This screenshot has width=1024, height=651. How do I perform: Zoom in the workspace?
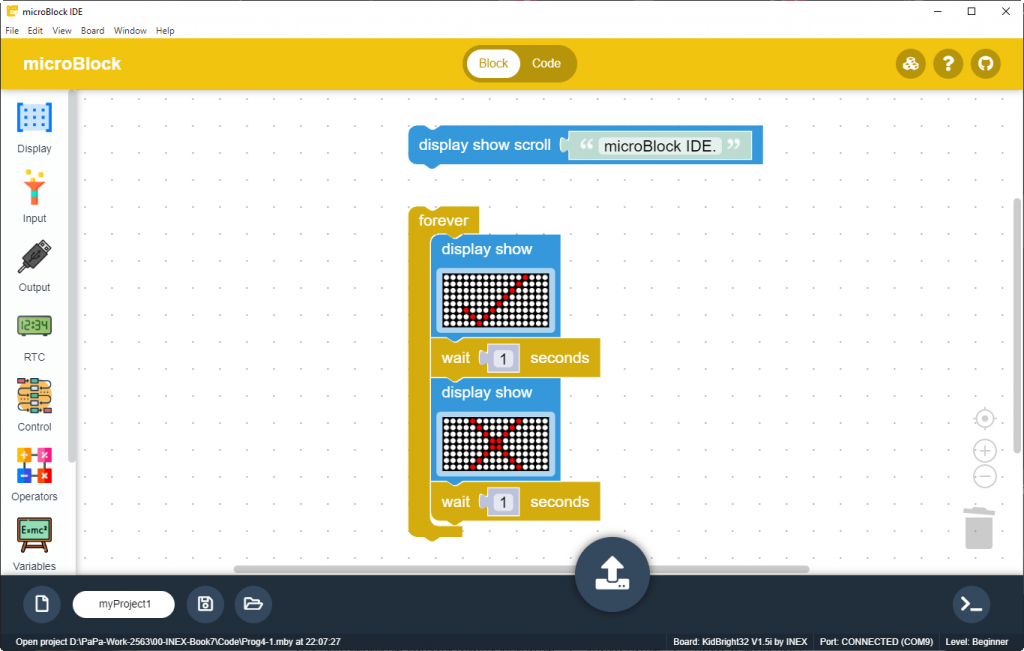click(985, 451)
